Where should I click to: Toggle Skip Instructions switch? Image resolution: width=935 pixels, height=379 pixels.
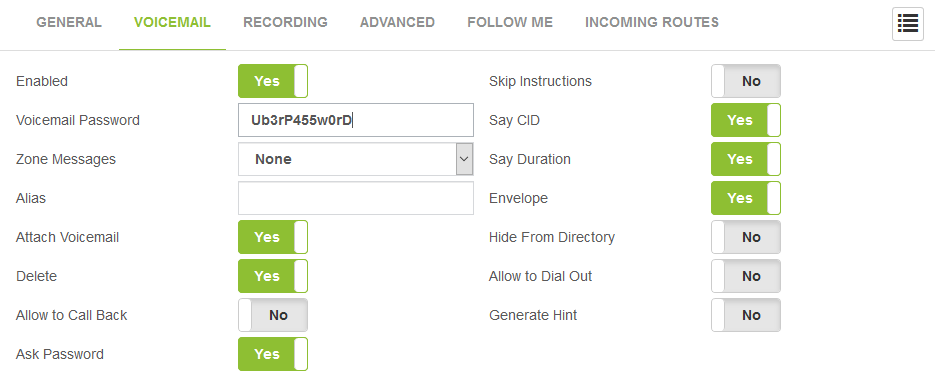click(x=745, y=81)
